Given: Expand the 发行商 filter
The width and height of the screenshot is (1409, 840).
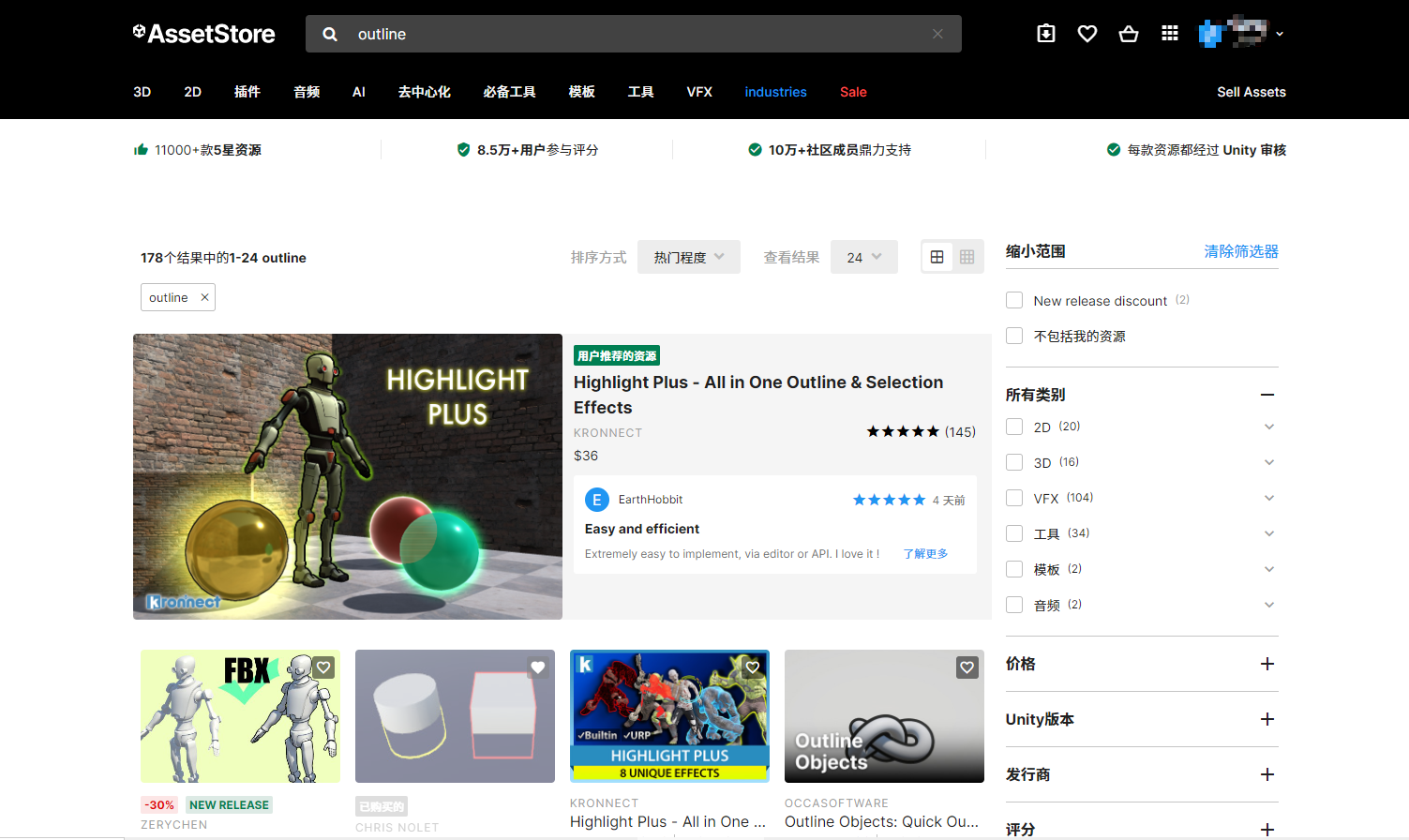Looking at the screenshot, I should click(1267, 774).
